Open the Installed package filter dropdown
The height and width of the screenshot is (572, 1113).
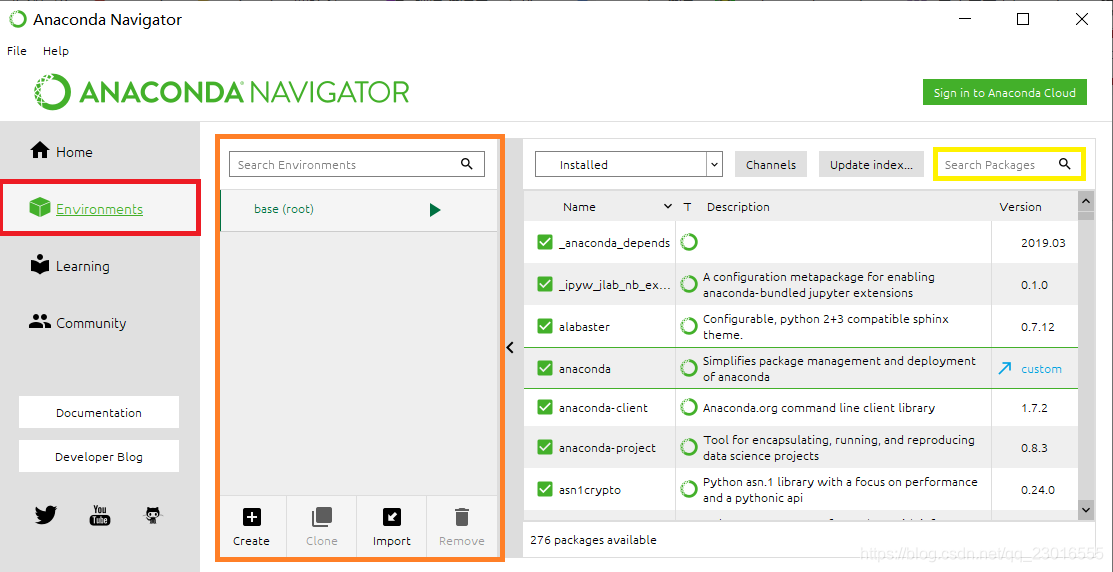(x=628, y=165)
